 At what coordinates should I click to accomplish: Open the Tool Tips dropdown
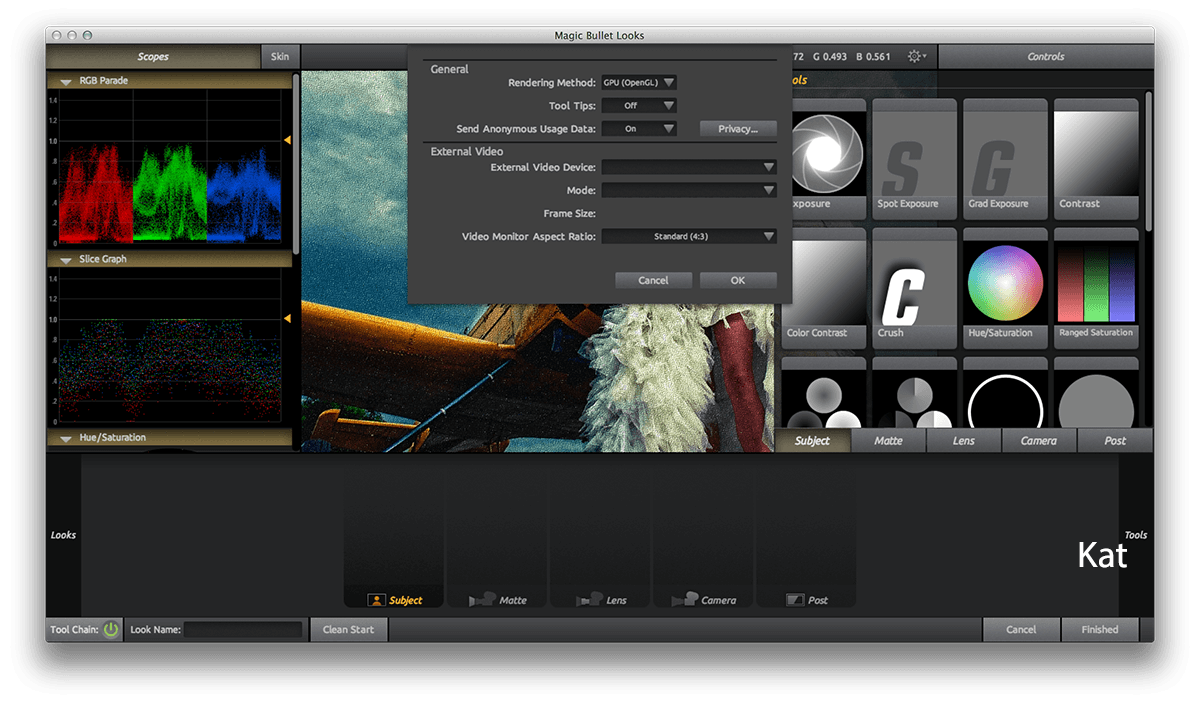639,105
